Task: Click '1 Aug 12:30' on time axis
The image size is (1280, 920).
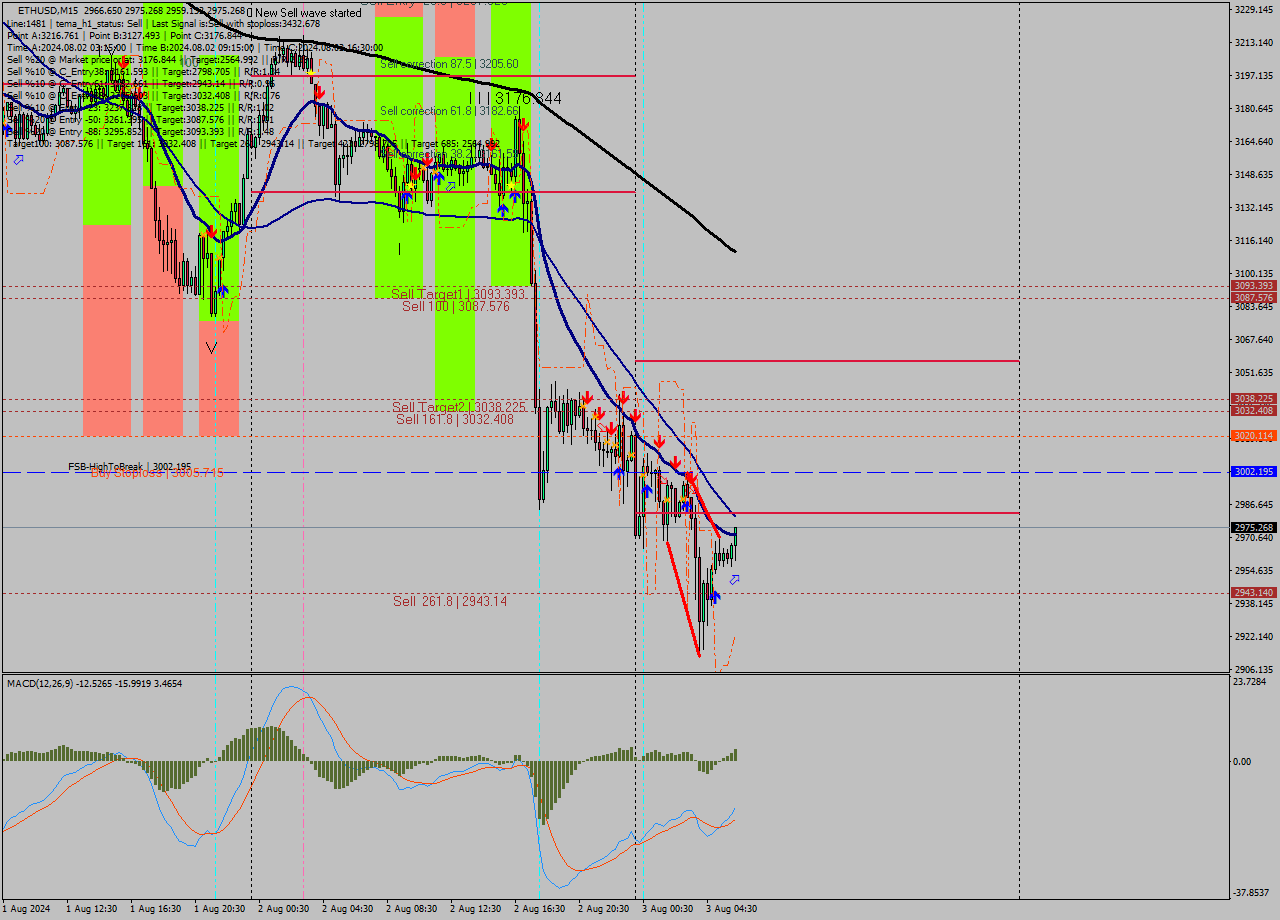Action: 92,909
